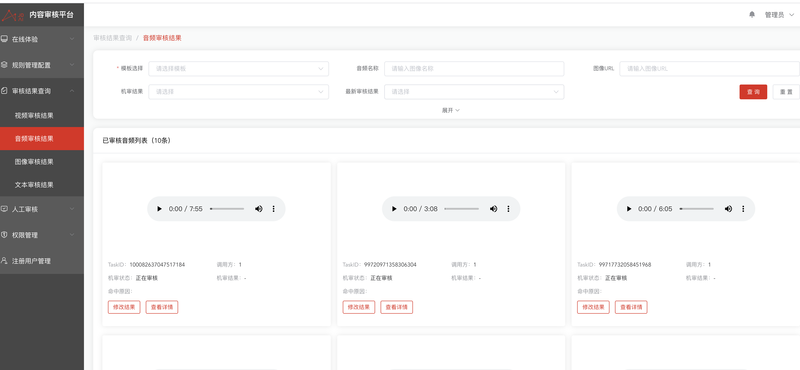The height and width of the screenshot is (370, 800).
Task: Play the 7:55 audio clip
Action: [159, 209]
